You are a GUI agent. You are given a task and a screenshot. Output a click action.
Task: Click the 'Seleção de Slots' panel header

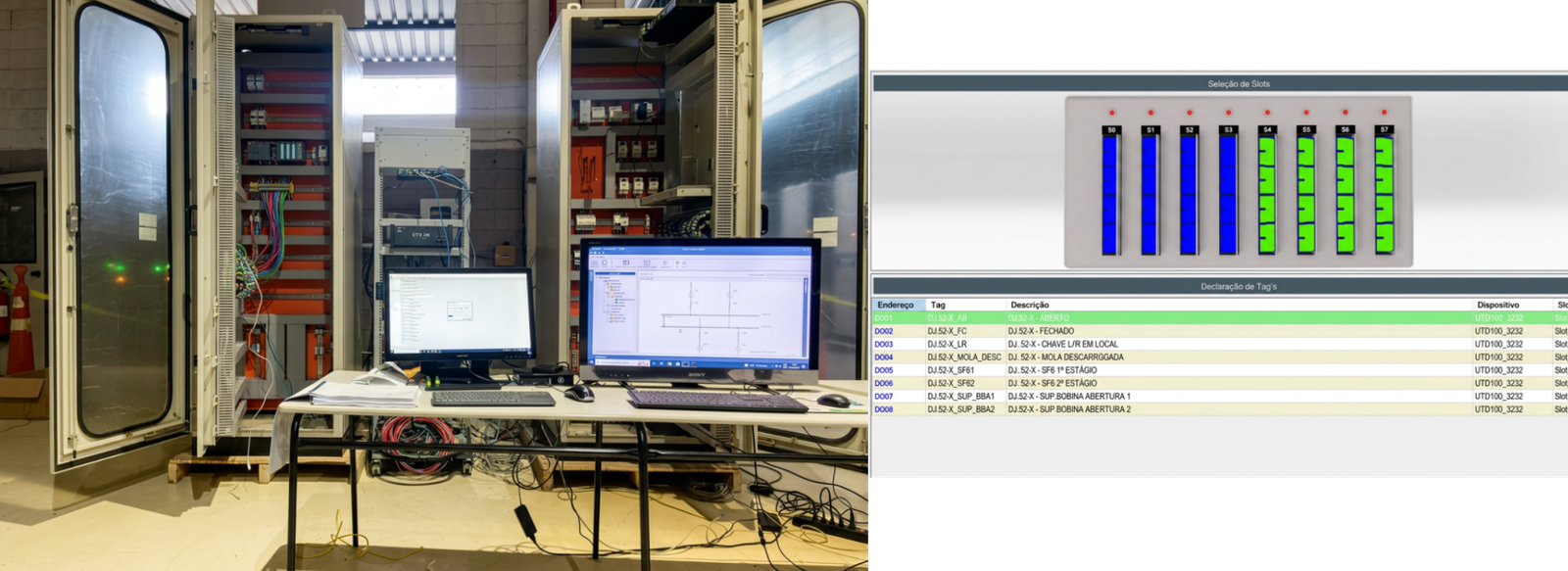point(1220,83)
